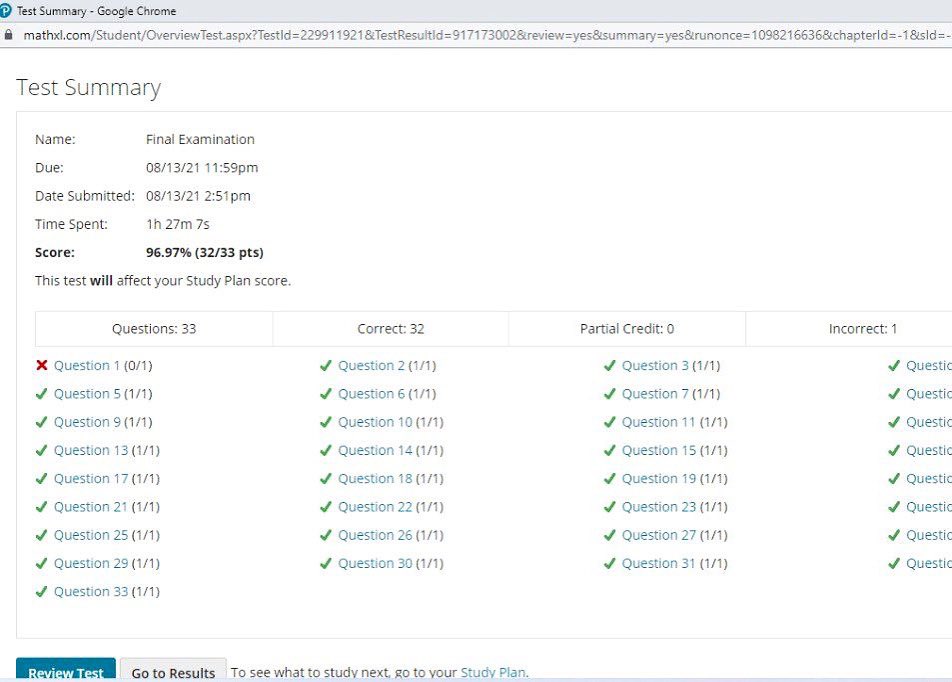Open Question 7 link
The image size is (952, 682).
coord(655,394)
